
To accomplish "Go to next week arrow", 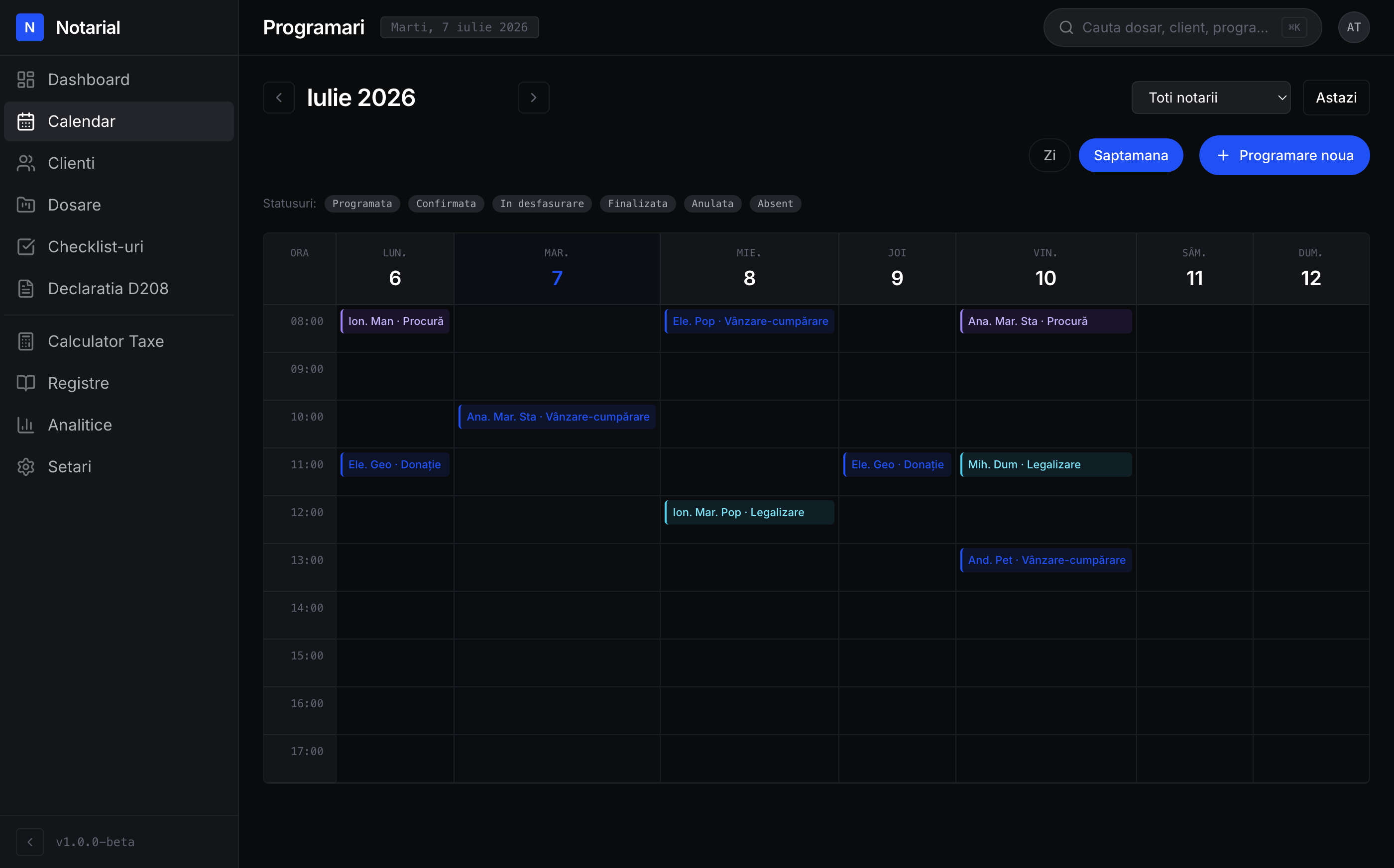I will [x=533, y=98].
